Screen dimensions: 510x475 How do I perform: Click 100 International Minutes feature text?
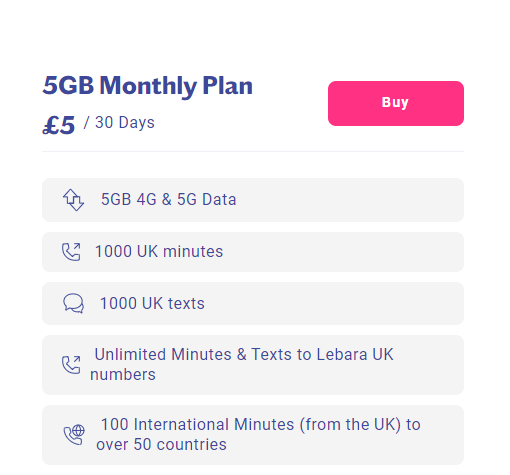coord(261,425)
